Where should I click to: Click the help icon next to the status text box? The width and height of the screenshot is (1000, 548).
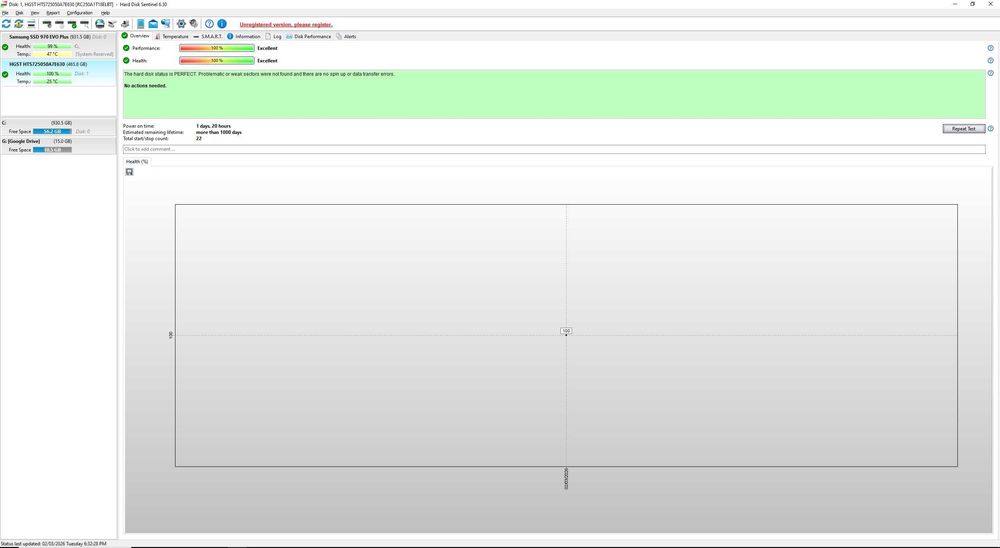(990, 73)
